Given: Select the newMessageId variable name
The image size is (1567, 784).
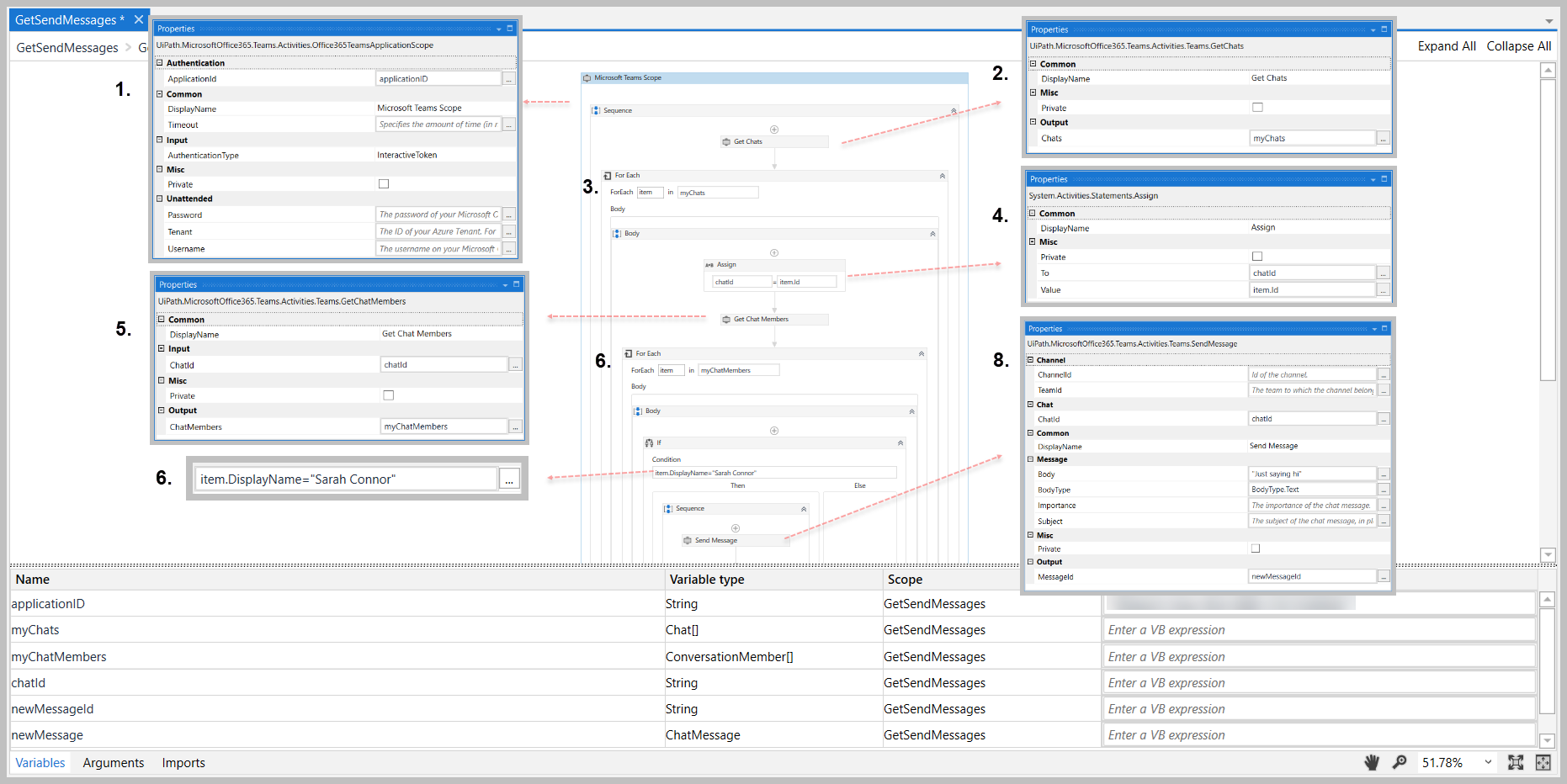Looking at the screenshot, I should [x=52, y=709].
